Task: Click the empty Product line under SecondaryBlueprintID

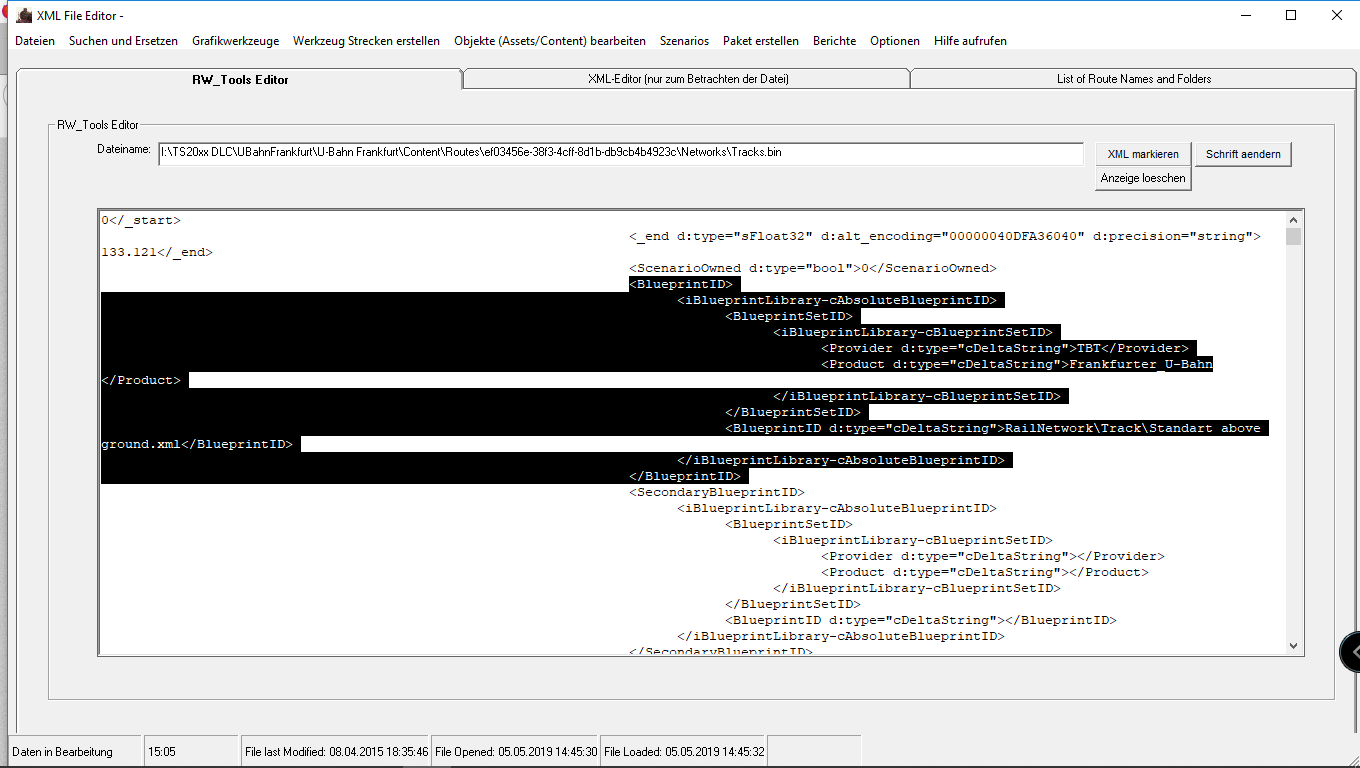Action: pyautogui.click(x=985, y=572)
